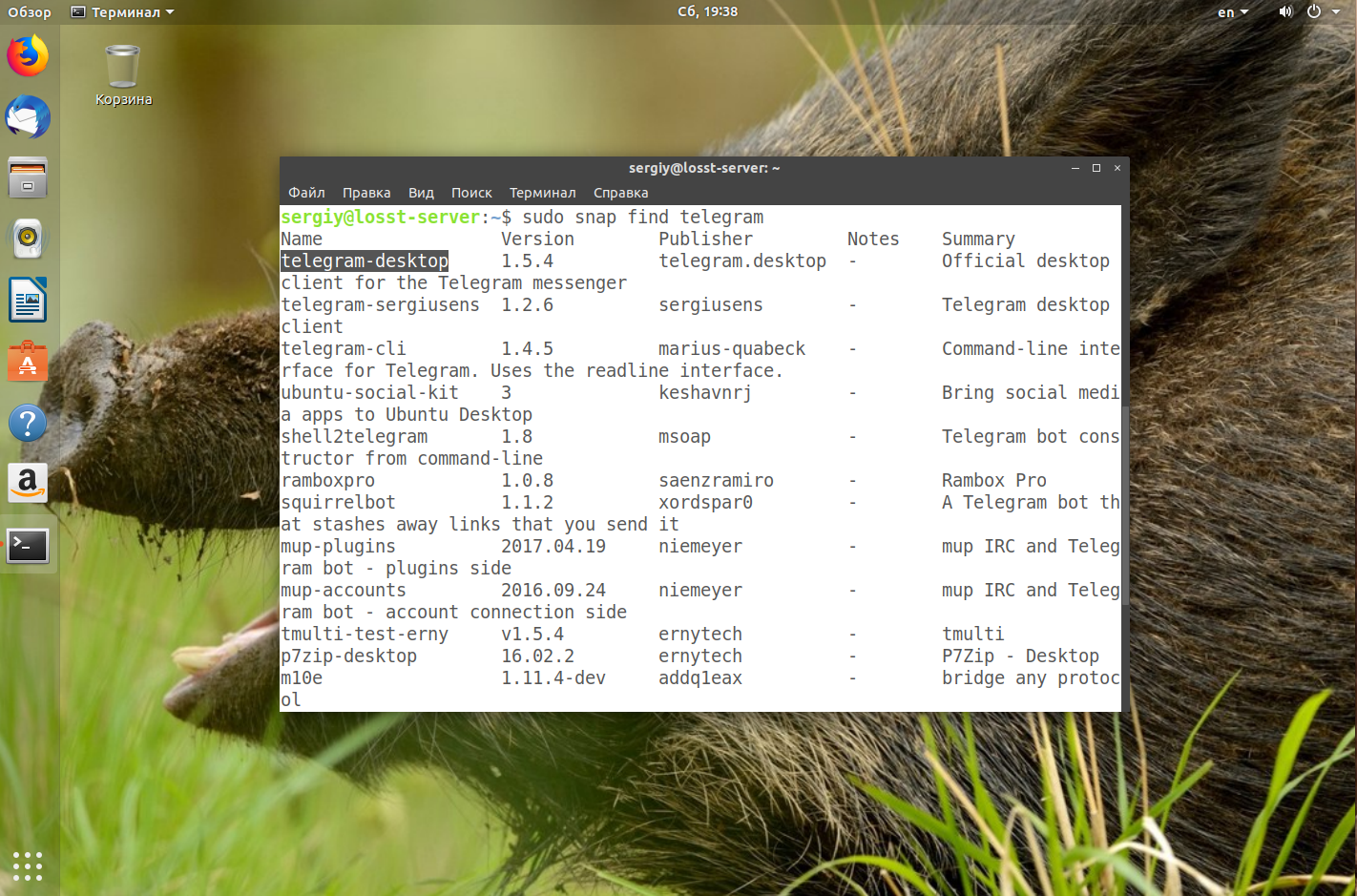The height and width of the screenshot is (896, 1357).
Task: Click publisher saenzramiro text
Action: (x=716, y=480)
